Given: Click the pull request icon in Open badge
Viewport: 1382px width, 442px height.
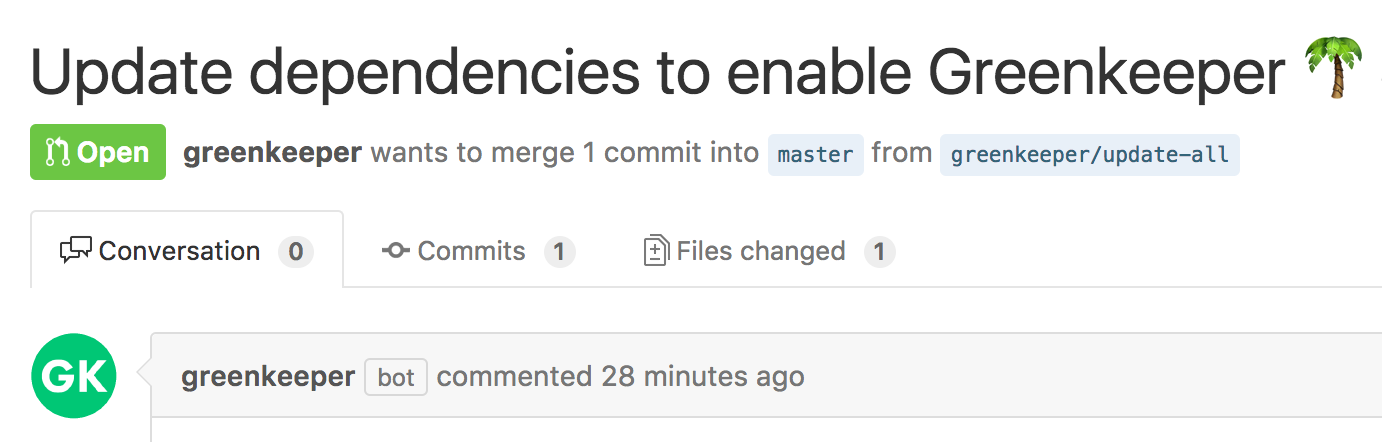Looking at the screenshot, I should click(56, 153).
